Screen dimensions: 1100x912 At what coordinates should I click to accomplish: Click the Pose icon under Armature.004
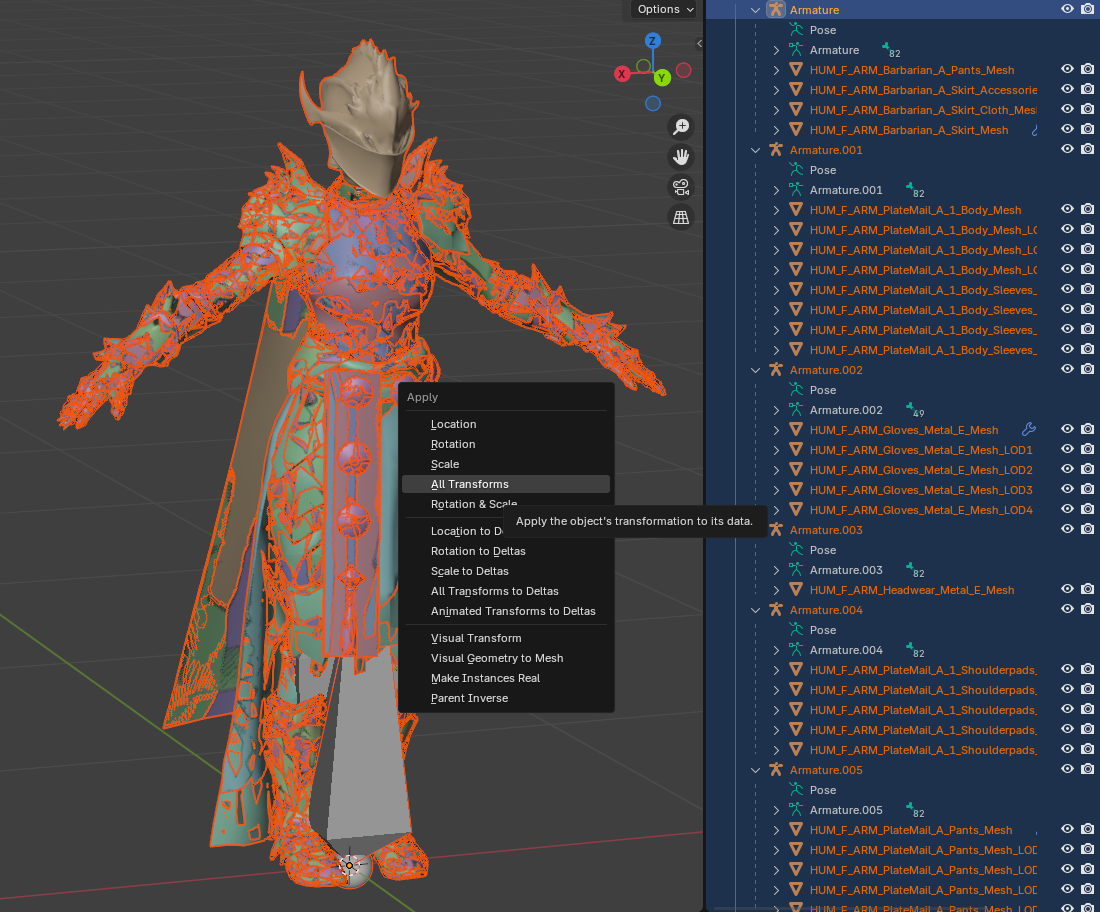click(x=796, y=630)
